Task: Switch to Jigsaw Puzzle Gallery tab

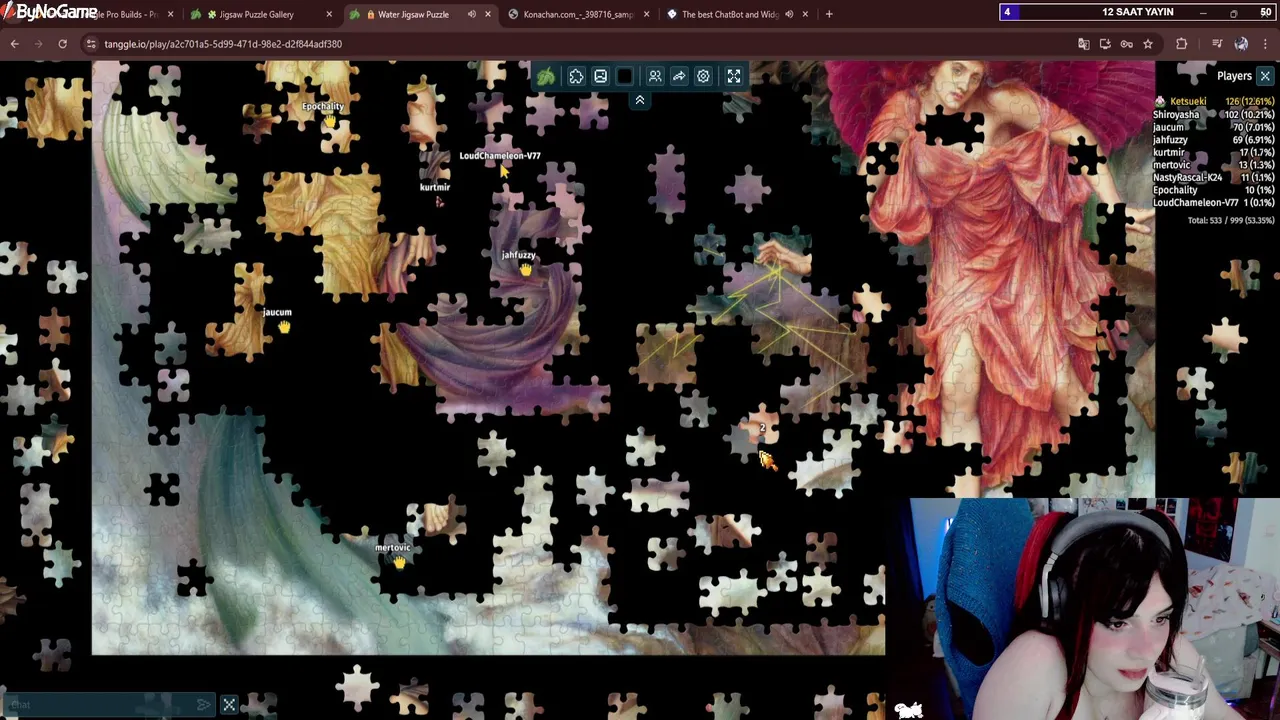Action: tap(256, 14)
